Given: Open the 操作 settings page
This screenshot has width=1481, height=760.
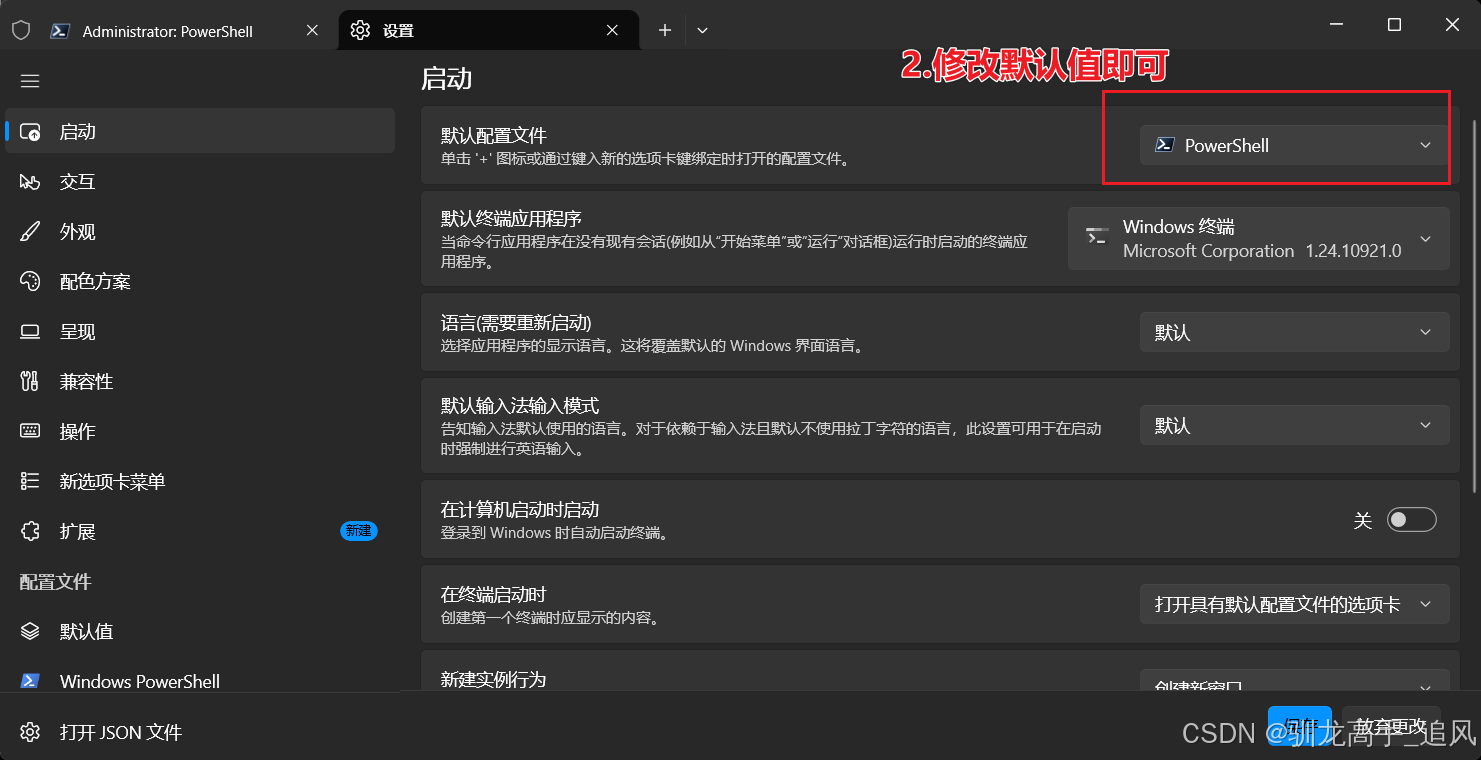Looking at the screenshot, I should pos(200,431).
